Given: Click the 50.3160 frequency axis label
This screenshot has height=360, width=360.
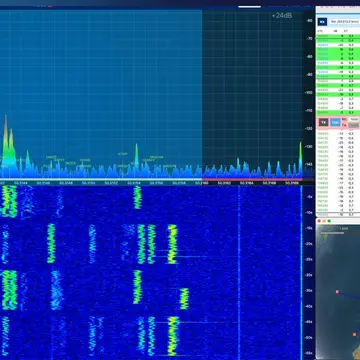Looking at the screenshot, I should (x=201, y=183).
